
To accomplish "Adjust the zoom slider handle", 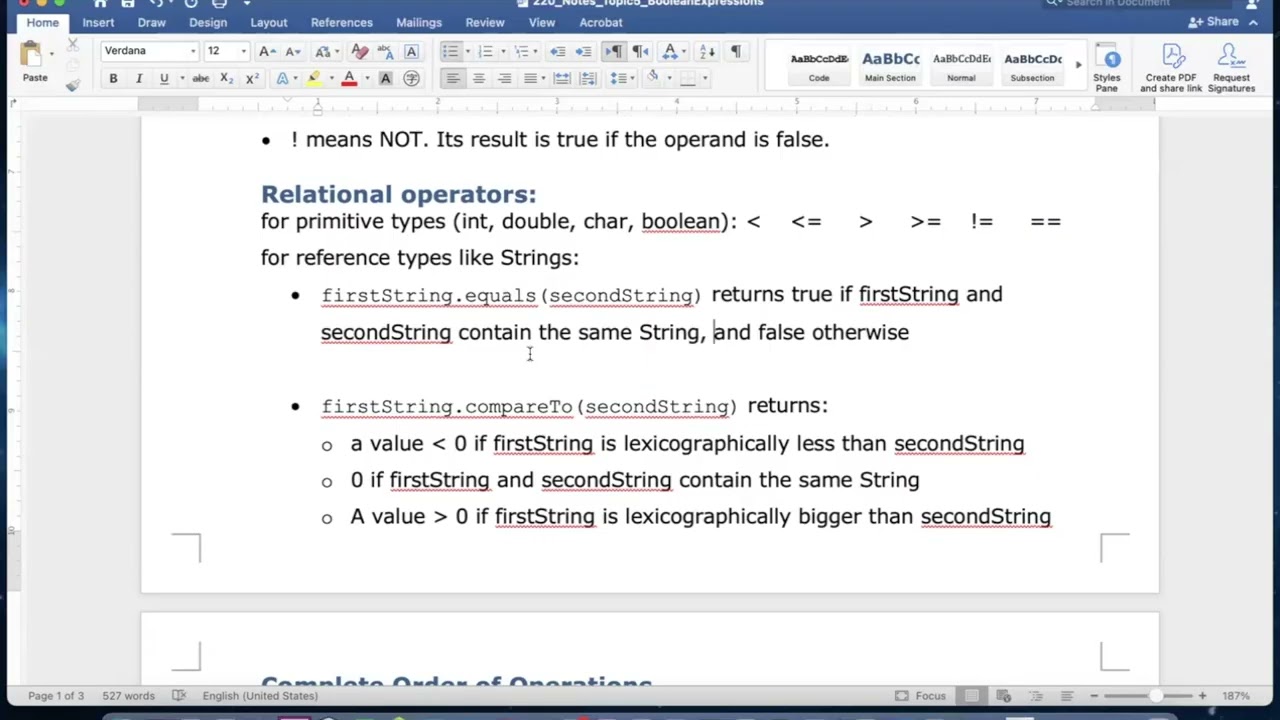I will 1155,696.
